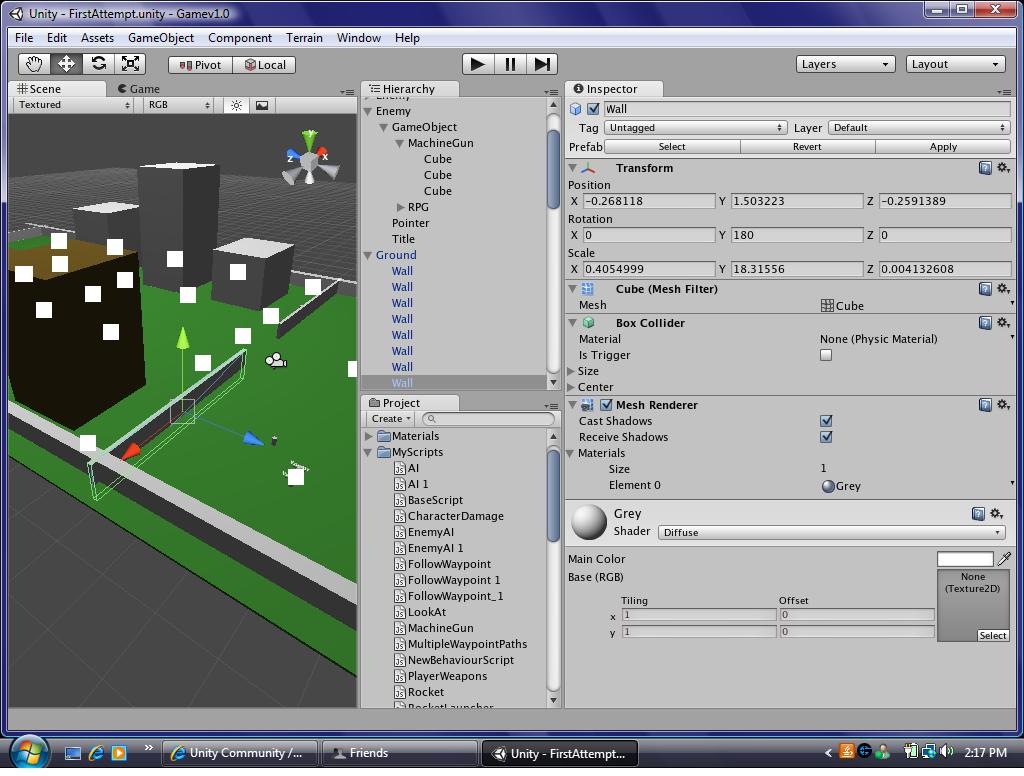Expand the RPG item in Hierarchy
The image size is (1024, 776).
[x=401, y=207]
